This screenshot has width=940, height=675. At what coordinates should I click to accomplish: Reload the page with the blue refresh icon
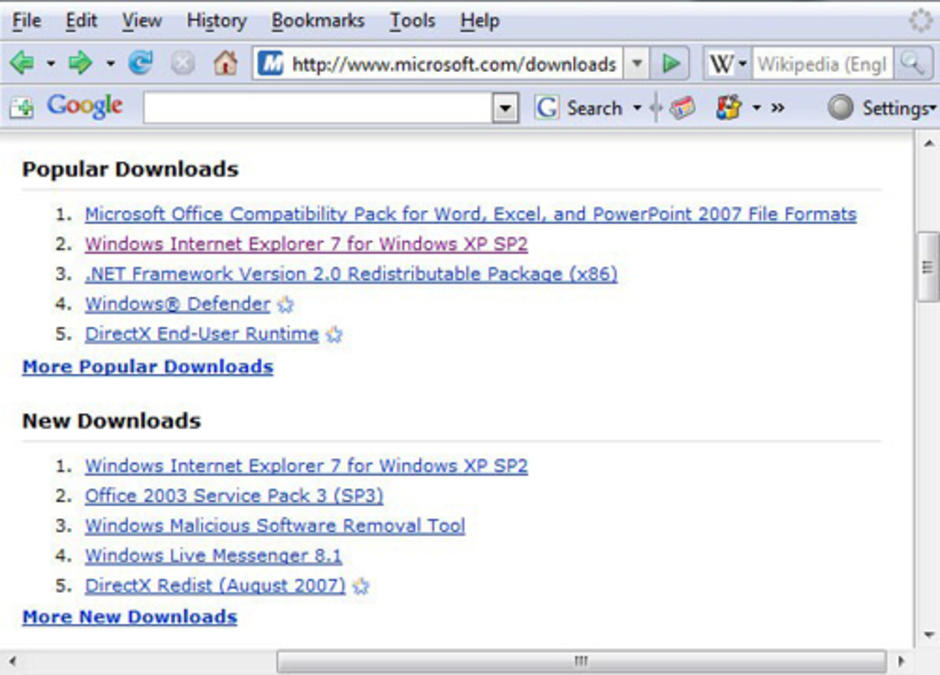141,62
